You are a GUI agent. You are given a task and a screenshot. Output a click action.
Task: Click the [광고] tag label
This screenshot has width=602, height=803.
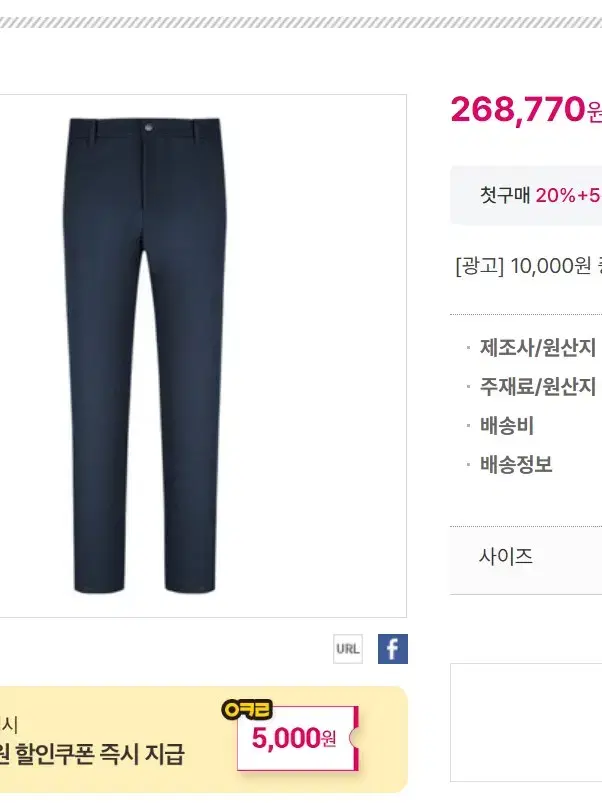480,266
